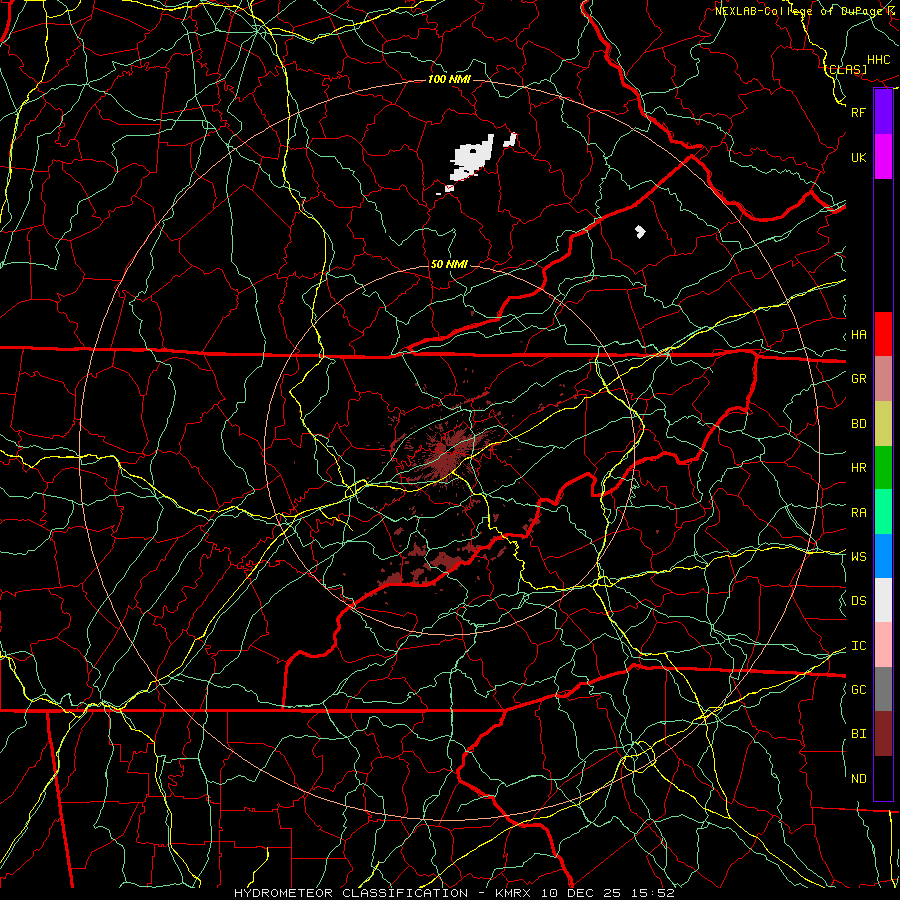Select the BD yellow legend swatch

[883, 423]
